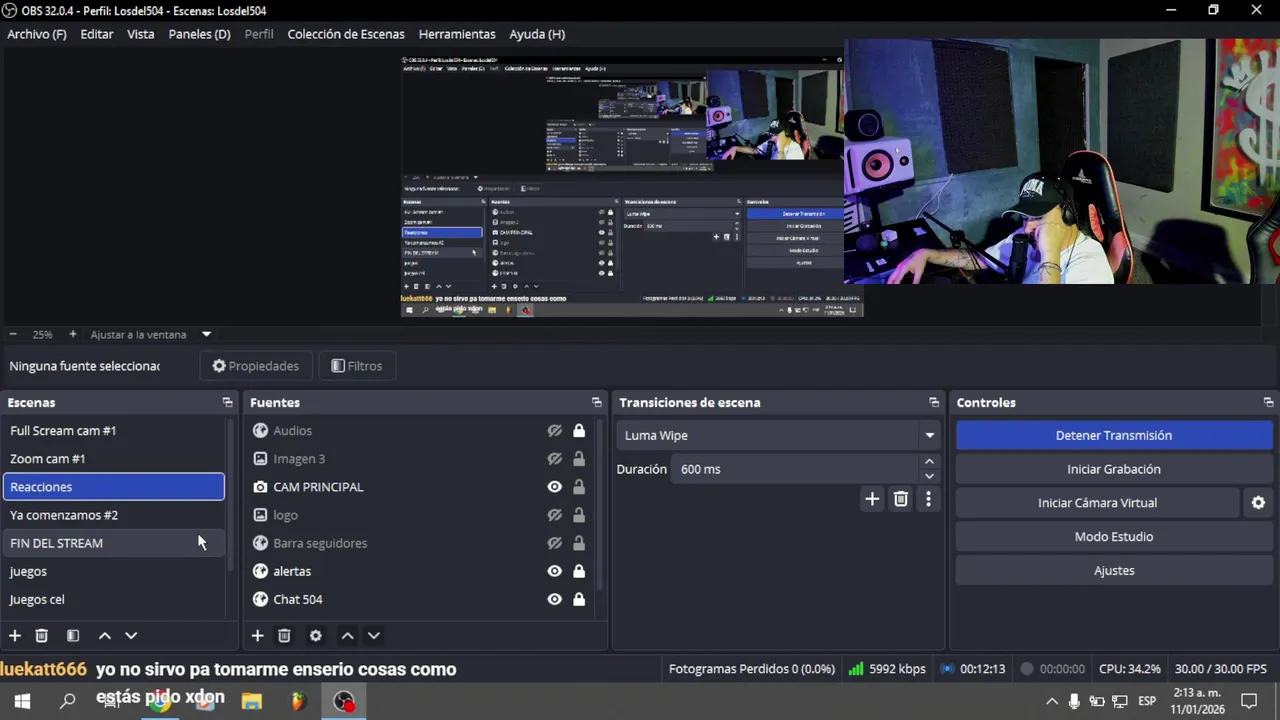Move source up in Fuentes toolbar
The image size is (1280, 720).
tap(347, 636)
